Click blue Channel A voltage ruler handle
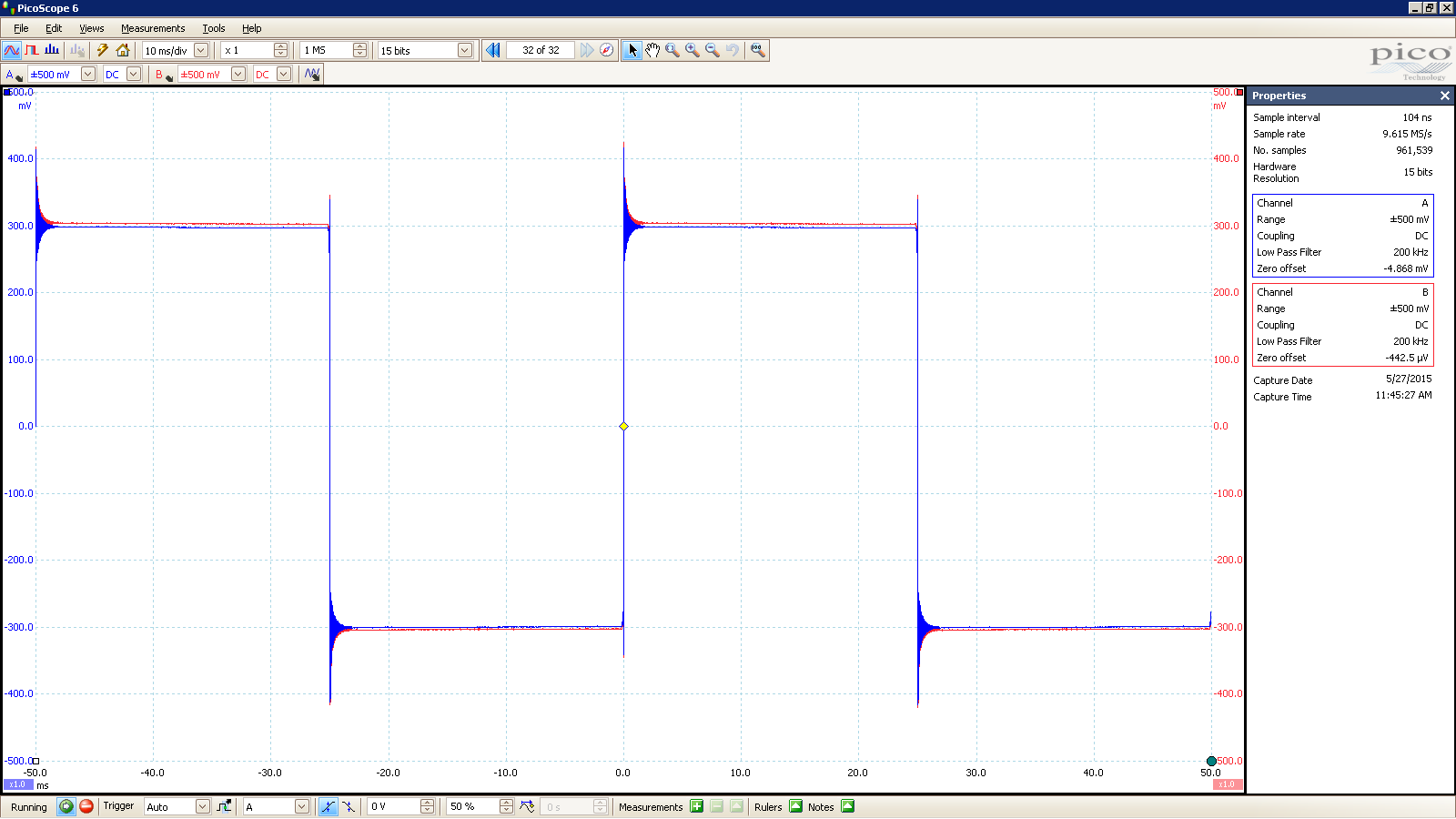Viewport: 1456px width, 819px height. point(7,92)
